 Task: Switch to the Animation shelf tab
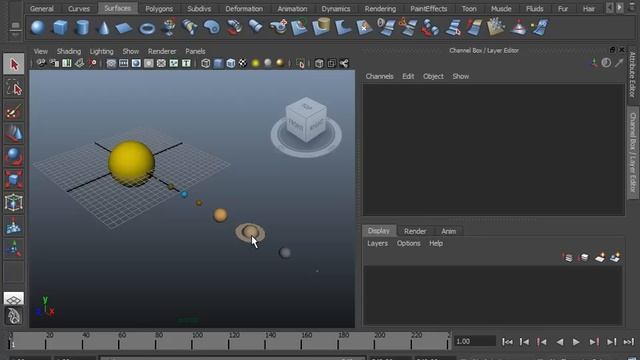pos(292,9)
